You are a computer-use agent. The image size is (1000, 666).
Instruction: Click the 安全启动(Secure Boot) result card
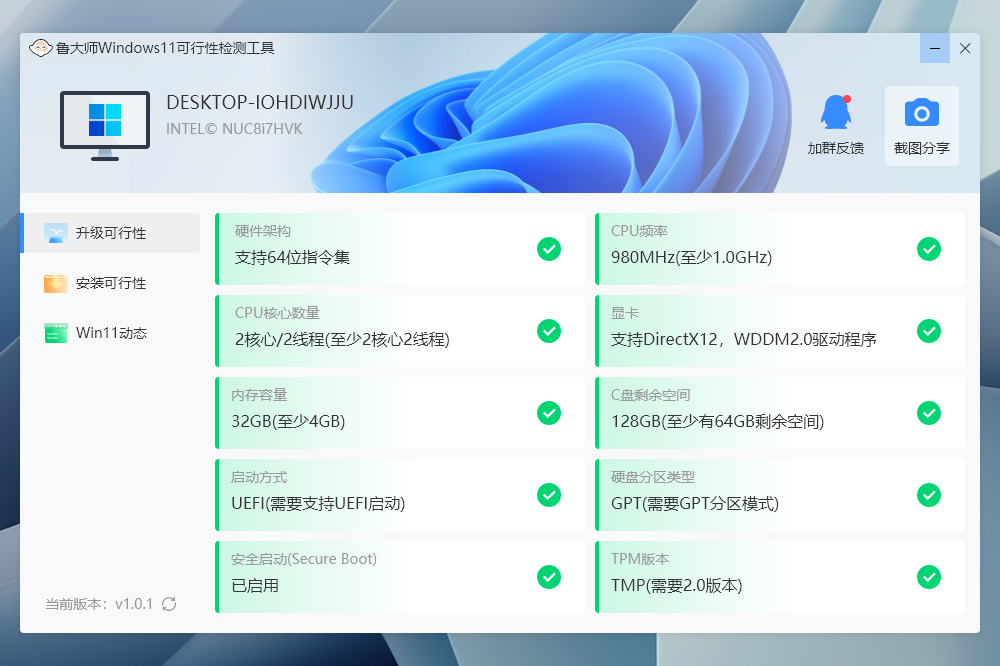click(x=399, y=577)
